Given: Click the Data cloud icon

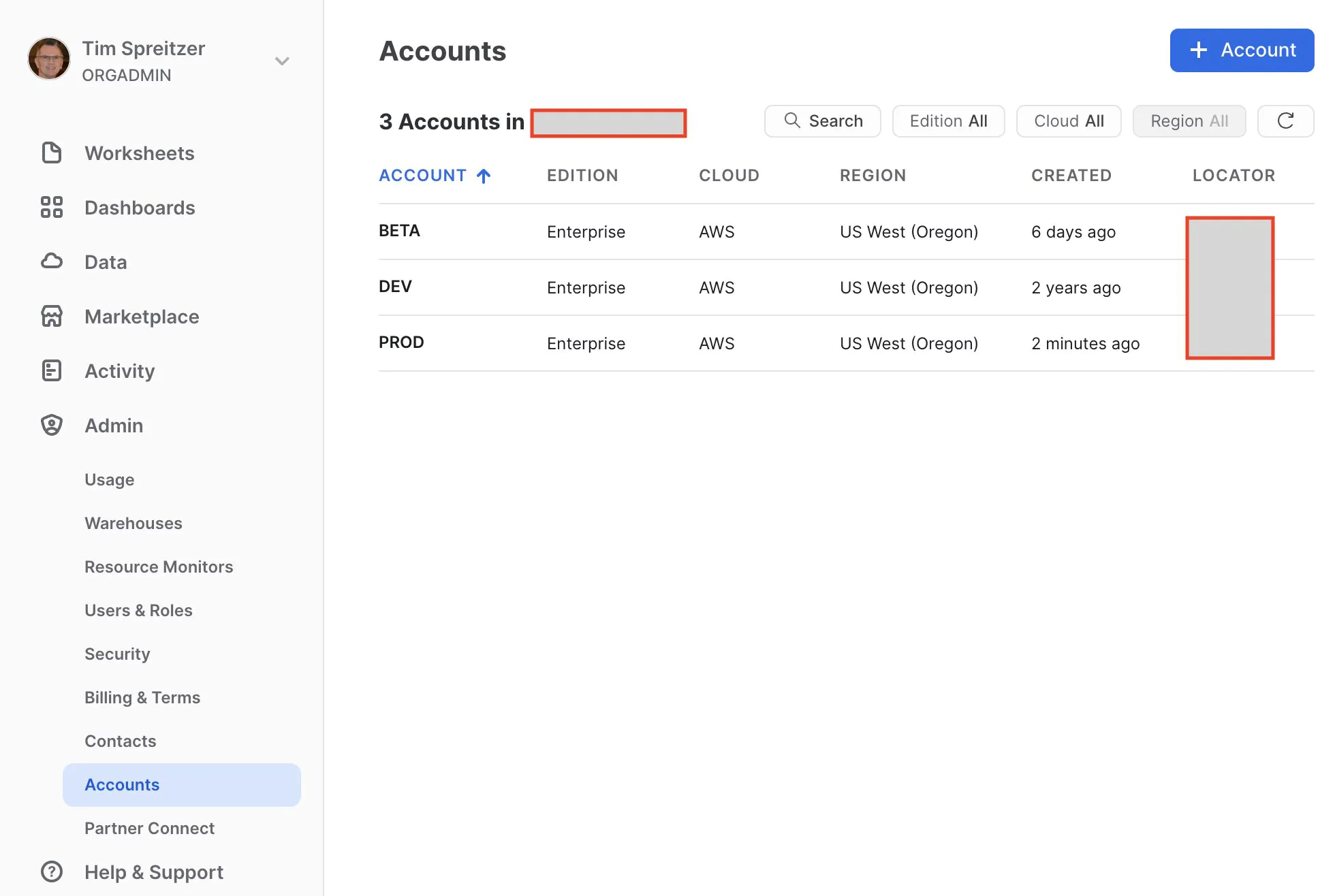Looking at the screenshot, I should point(52,261).
